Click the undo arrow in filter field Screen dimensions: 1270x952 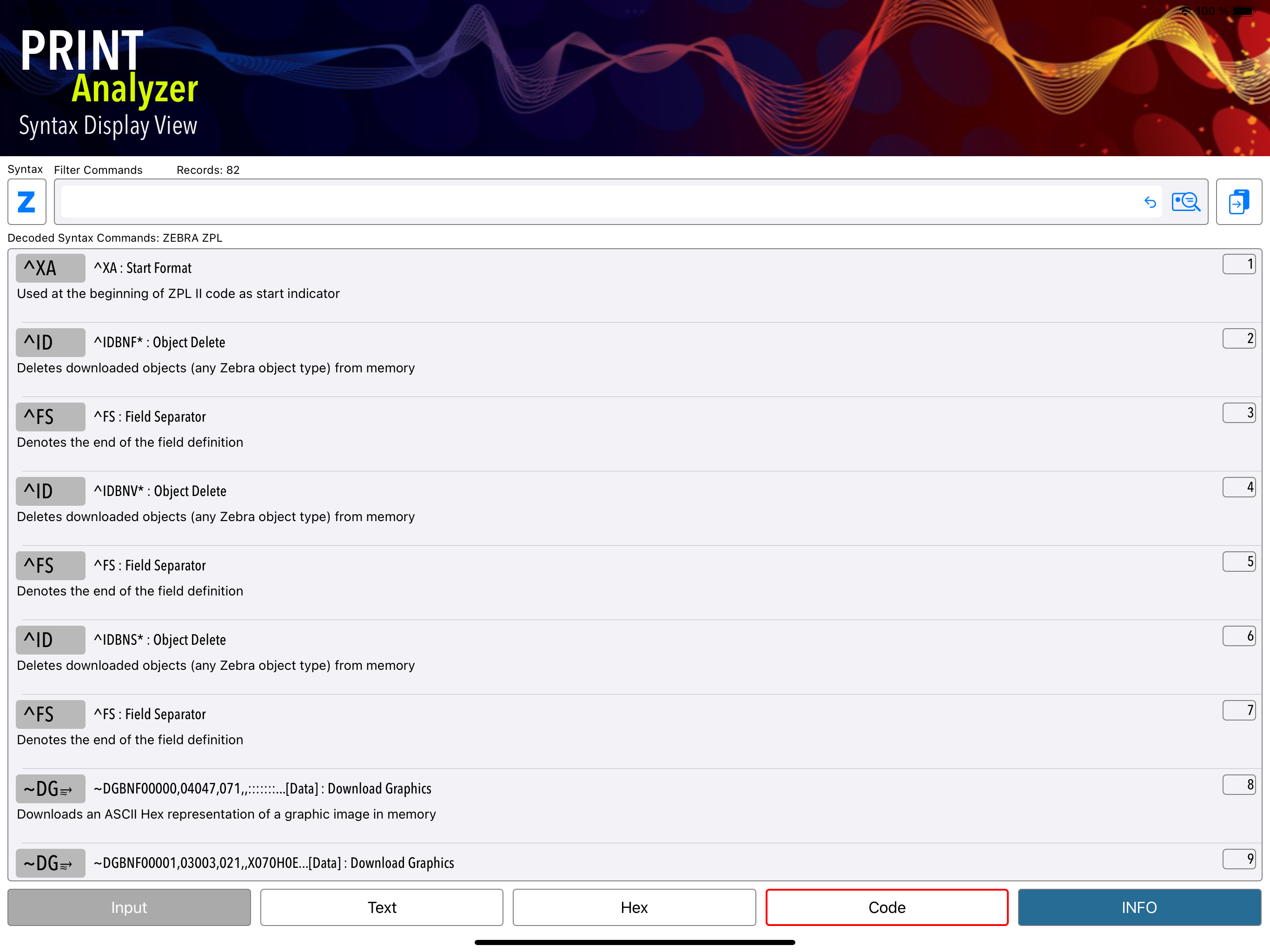[1150, 202]
